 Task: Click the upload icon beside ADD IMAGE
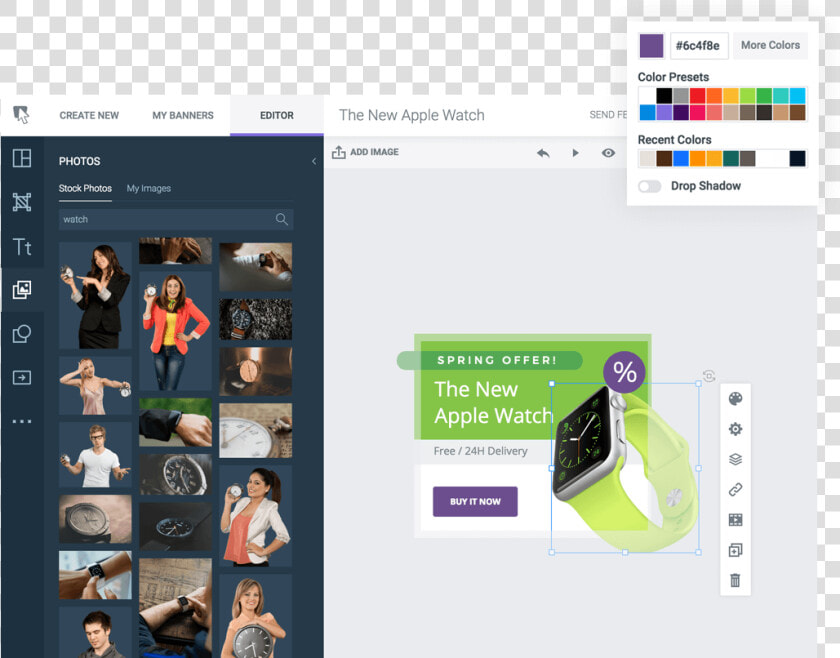tap(339, 152)
